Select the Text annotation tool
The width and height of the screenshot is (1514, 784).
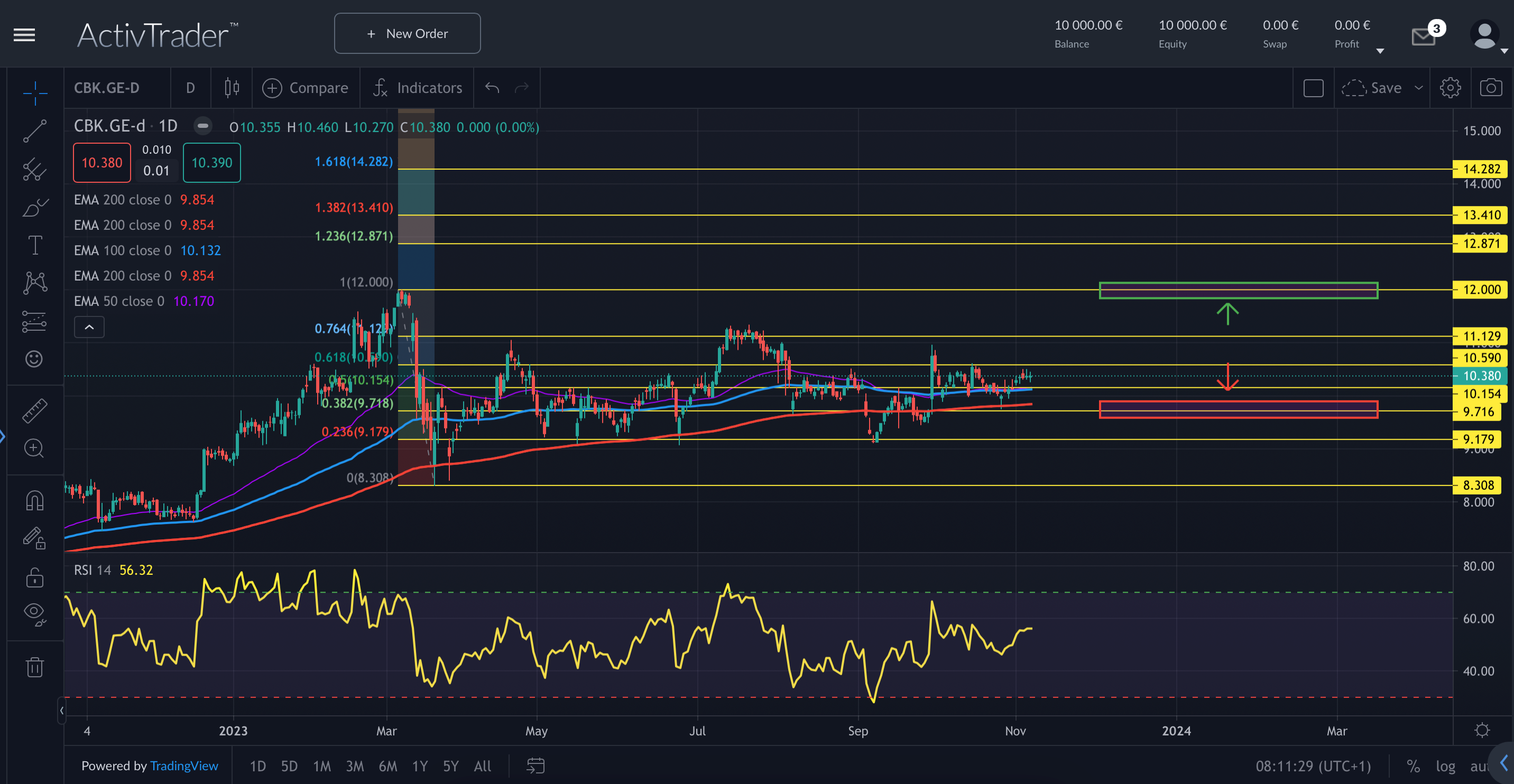tap(35, 245)
